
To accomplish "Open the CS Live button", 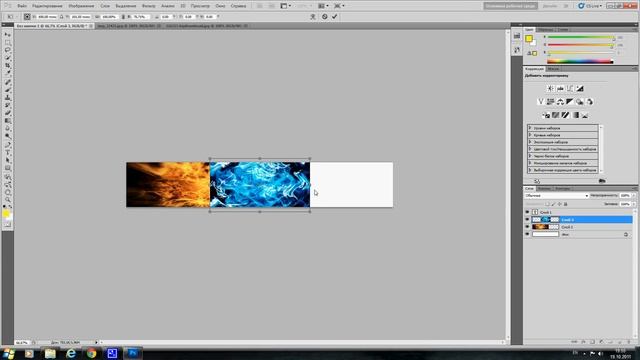I will click(590, 6).
